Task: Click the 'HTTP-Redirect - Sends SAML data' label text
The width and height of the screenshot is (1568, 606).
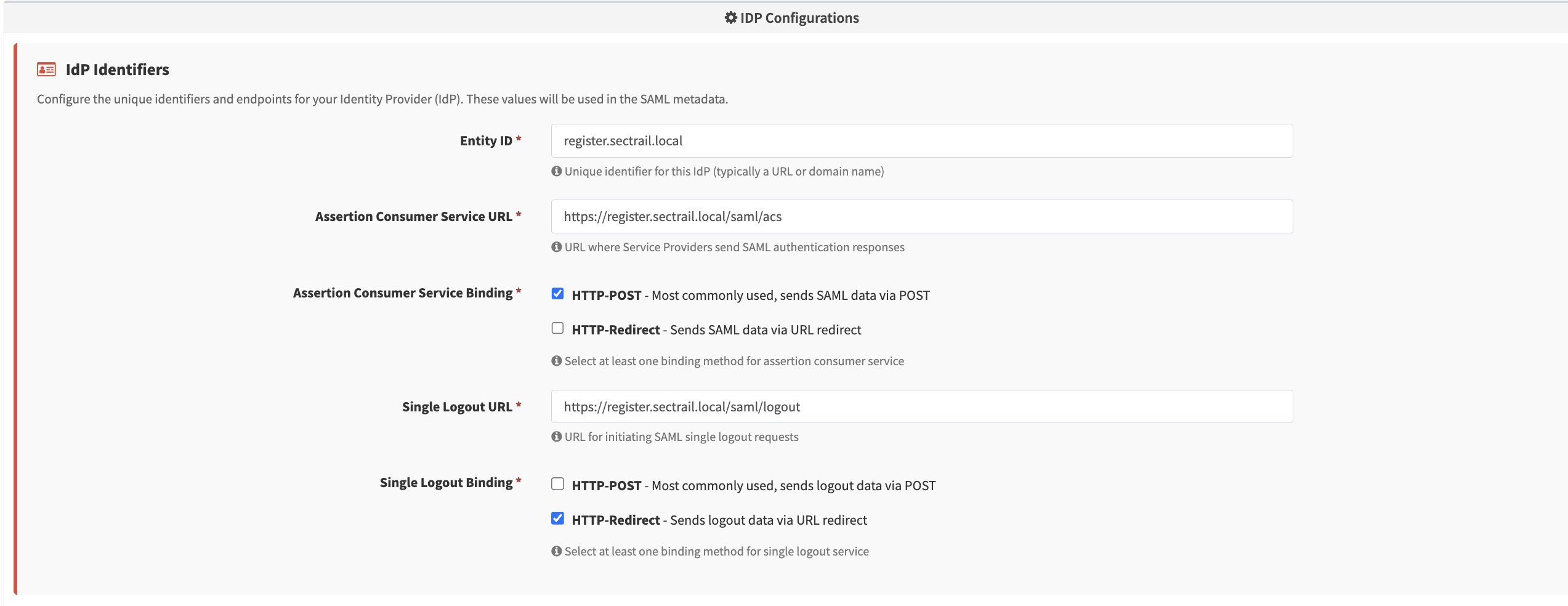Action: tap(716, 330)
